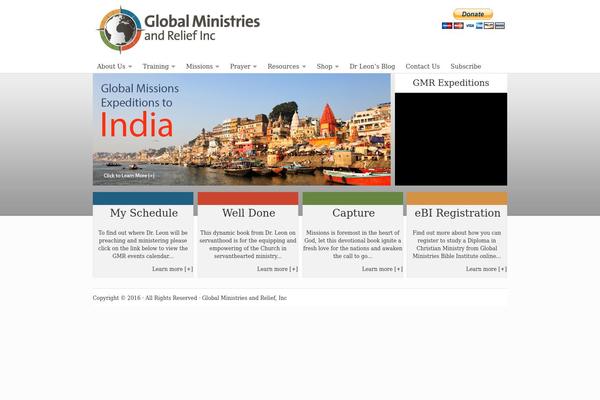This screenshot has width=600, height=400.
Task: Open the Resources dropdown menu
Action: click(x=286, y=66)
